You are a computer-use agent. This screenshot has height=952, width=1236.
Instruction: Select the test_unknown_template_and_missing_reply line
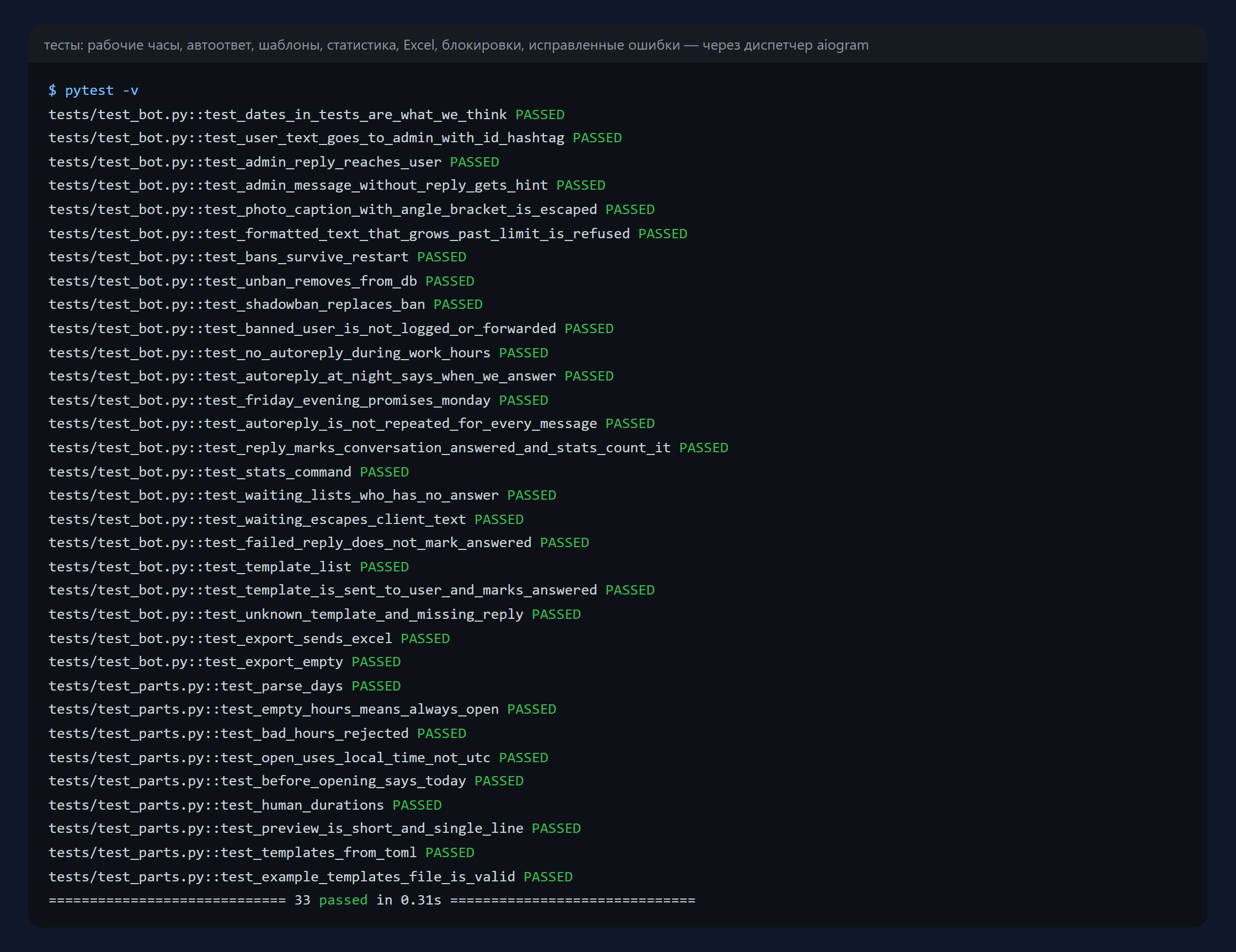pos(315,614)
